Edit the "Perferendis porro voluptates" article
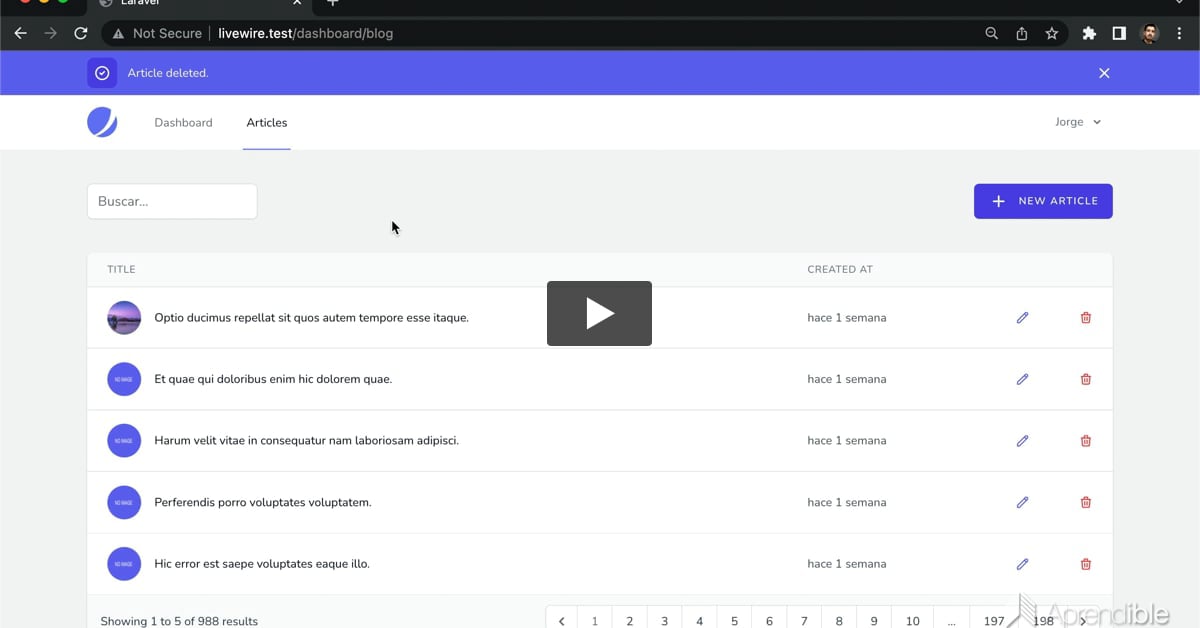The width and height of the screenshot is (1200, 628). [x=1022, y=502]
